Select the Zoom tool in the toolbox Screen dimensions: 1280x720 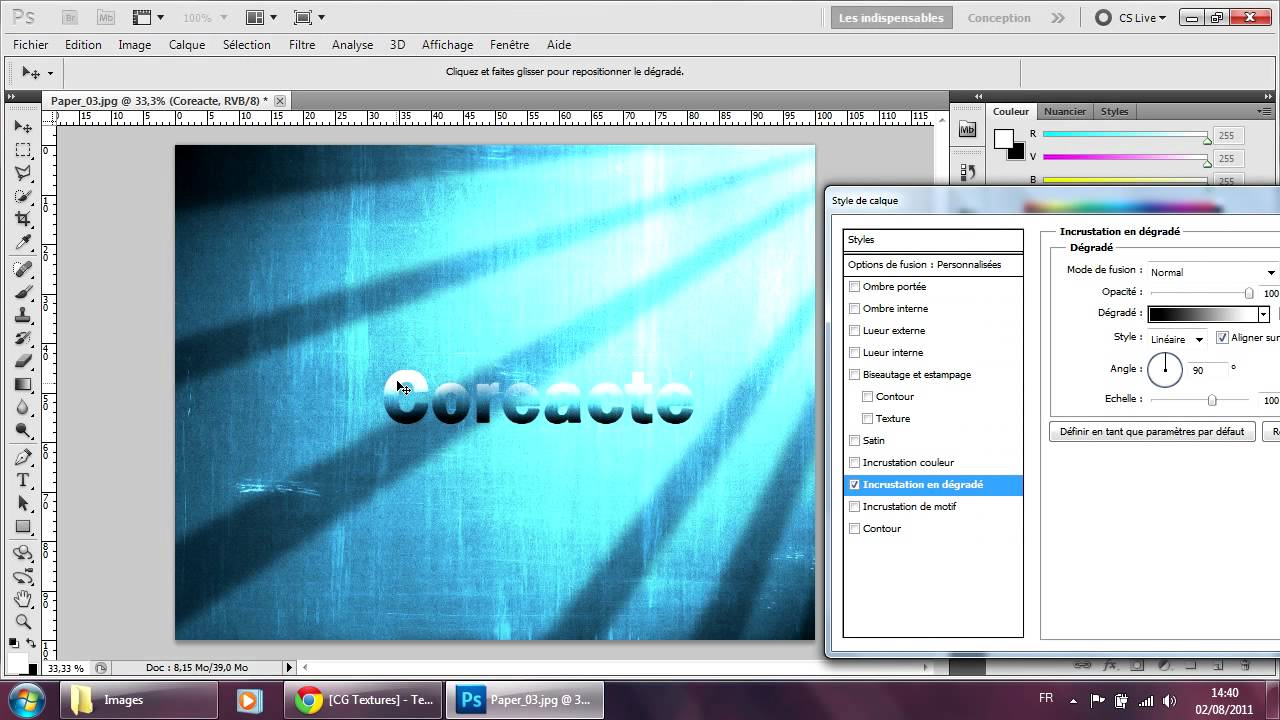click(x=23, y=622)
